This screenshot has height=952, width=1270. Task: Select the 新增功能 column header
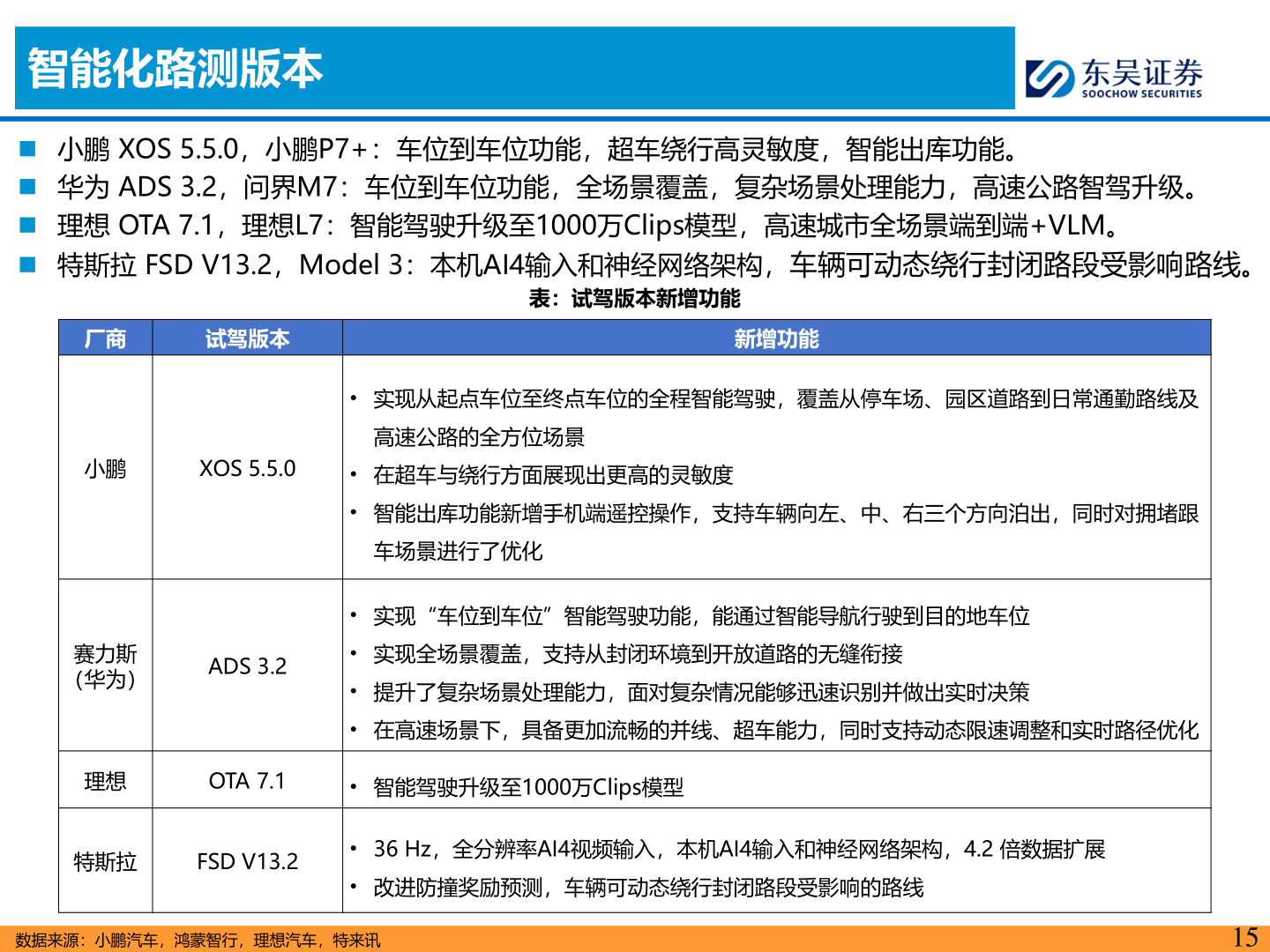tap(778, 338)
